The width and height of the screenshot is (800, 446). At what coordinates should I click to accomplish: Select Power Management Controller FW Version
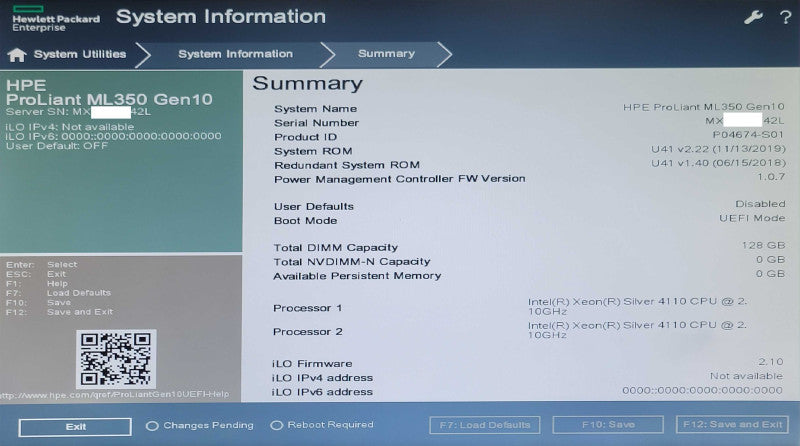[399, 179]
